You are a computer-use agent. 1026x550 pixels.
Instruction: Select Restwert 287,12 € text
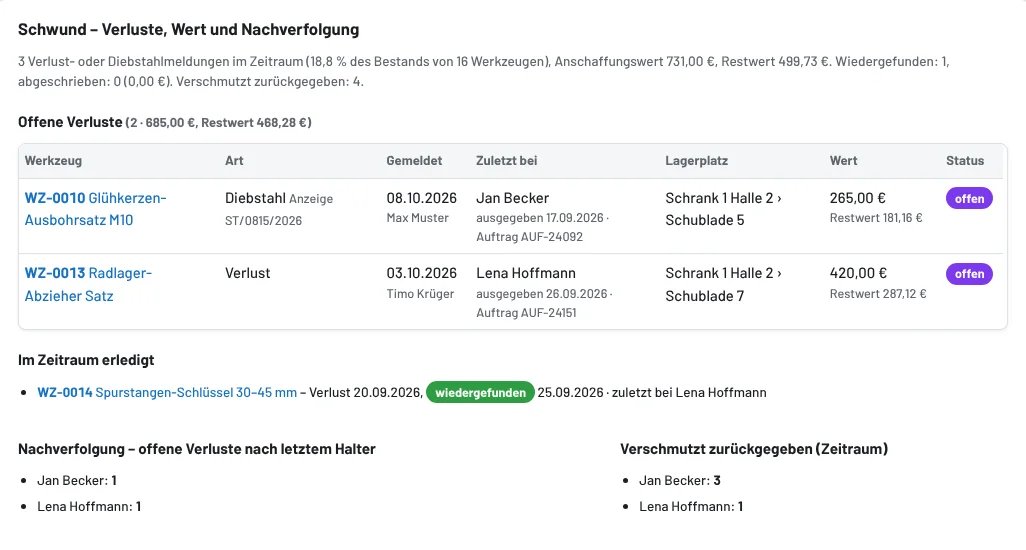[x=878, y=294]
